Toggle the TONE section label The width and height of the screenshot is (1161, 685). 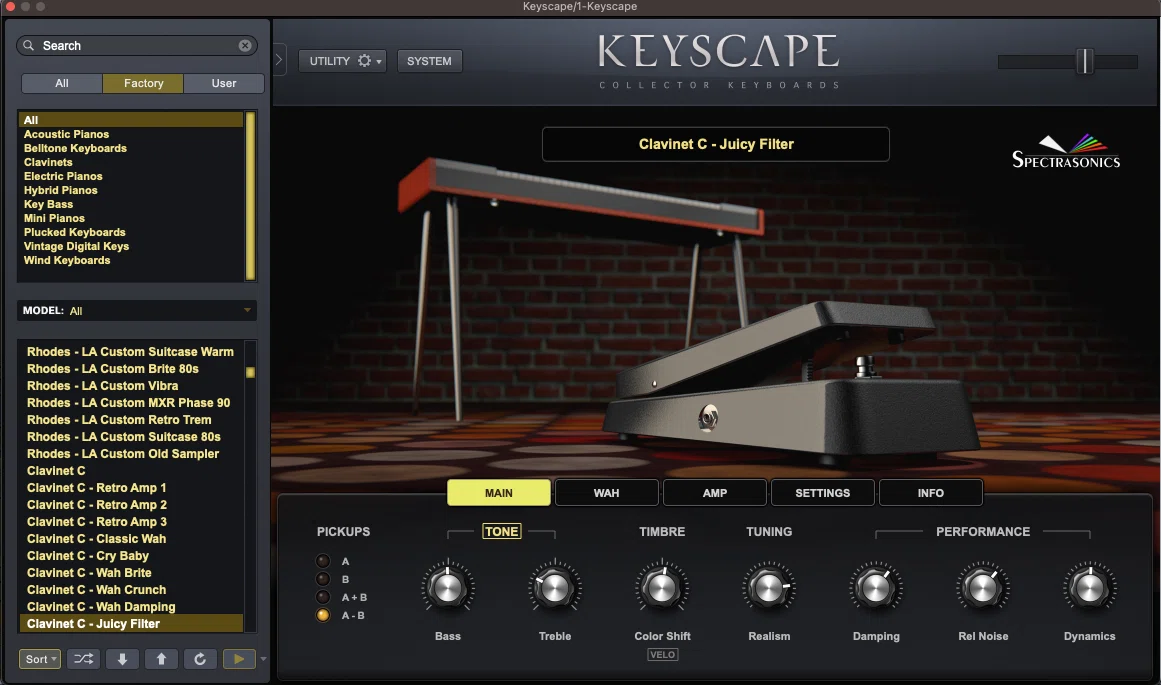501,531
